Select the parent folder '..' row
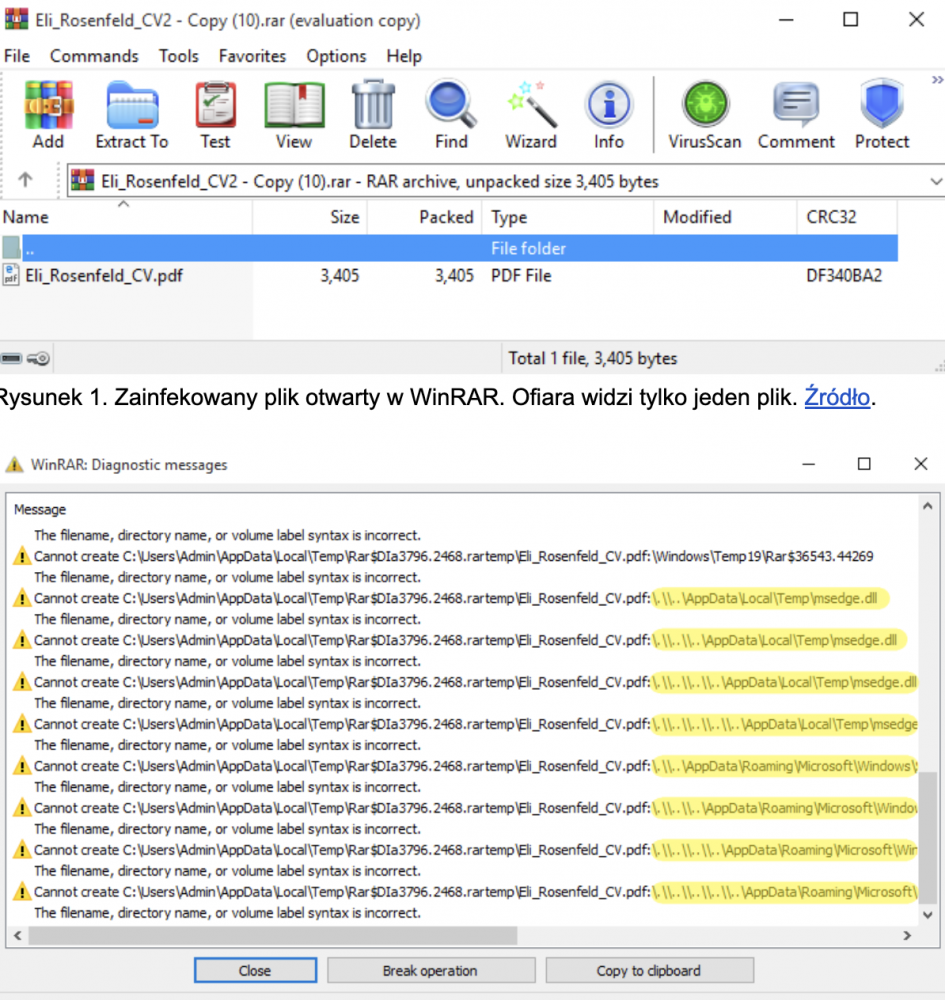Screen dimensions: 945x1000 (x=449, y=248)
